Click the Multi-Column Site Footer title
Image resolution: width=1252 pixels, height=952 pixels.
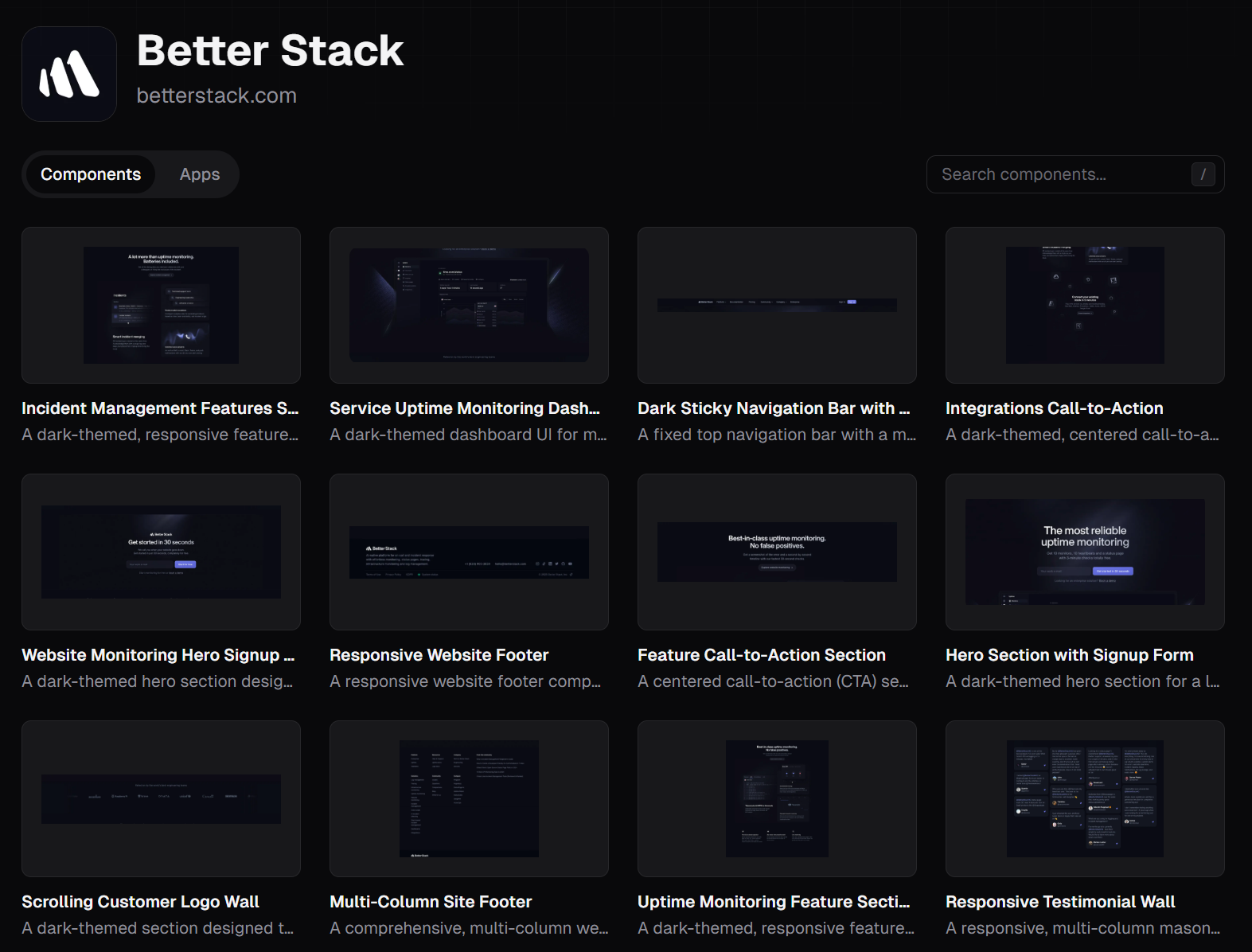[x=431, y=902]
